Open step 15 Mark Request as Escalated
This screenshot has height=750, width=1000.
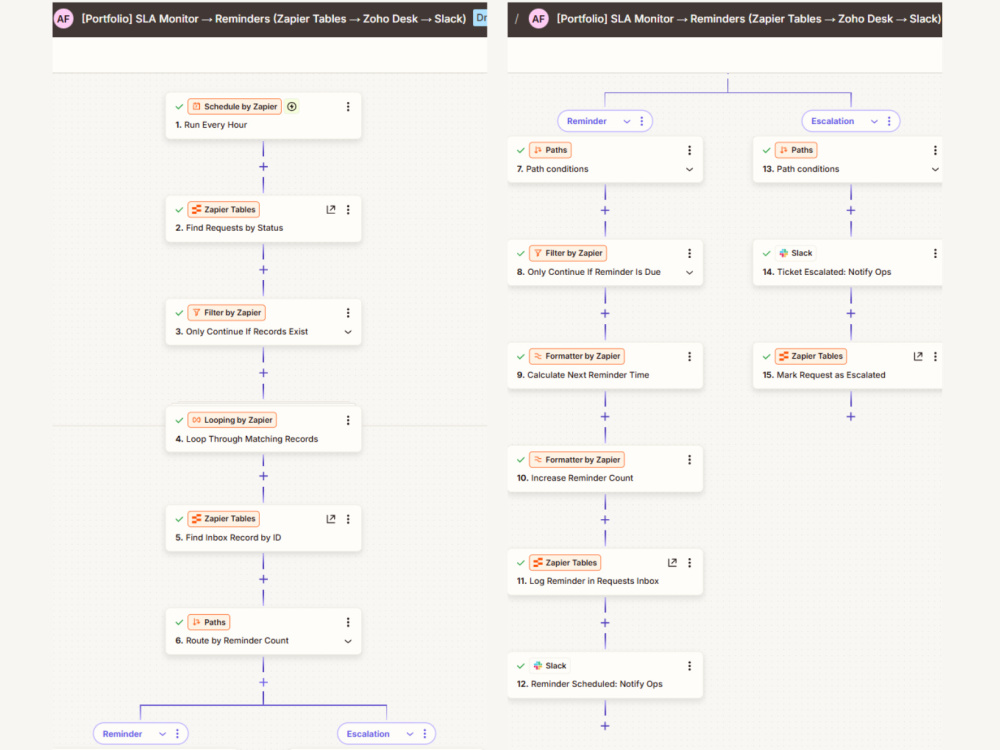[848, 365]
